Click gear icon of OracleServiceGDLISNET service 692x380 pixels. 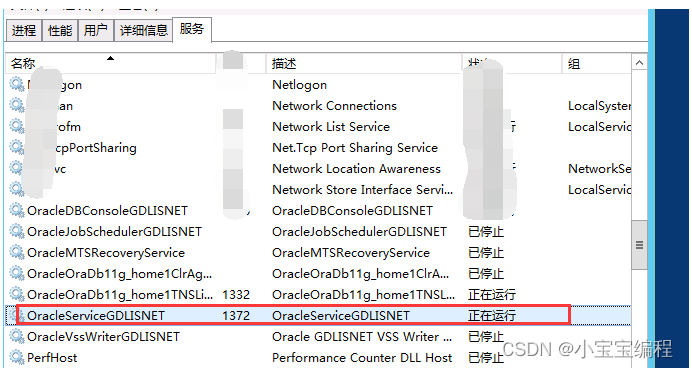pyautogui.click(x=17, y=316)
